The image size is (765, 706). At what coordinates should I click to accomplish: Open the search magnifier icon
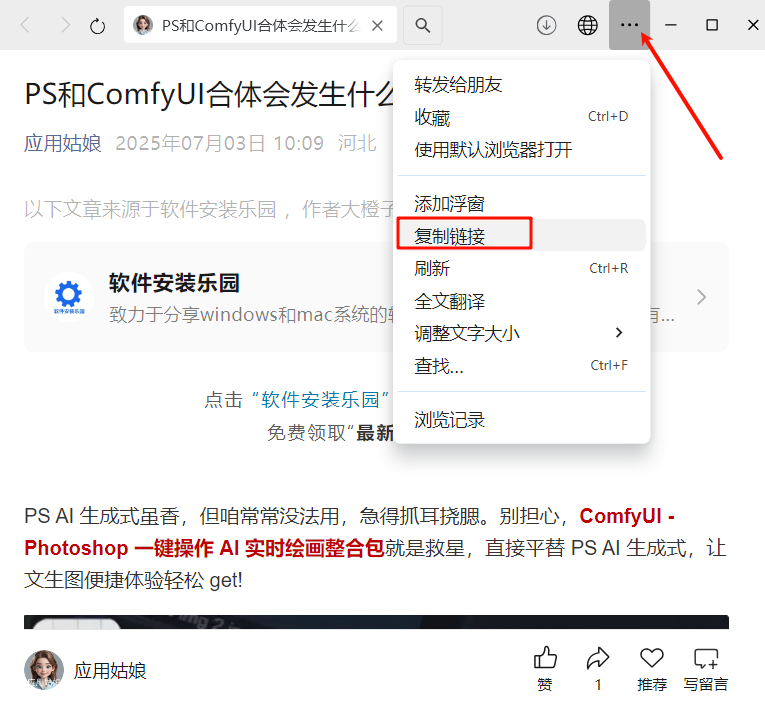point(423,26)
